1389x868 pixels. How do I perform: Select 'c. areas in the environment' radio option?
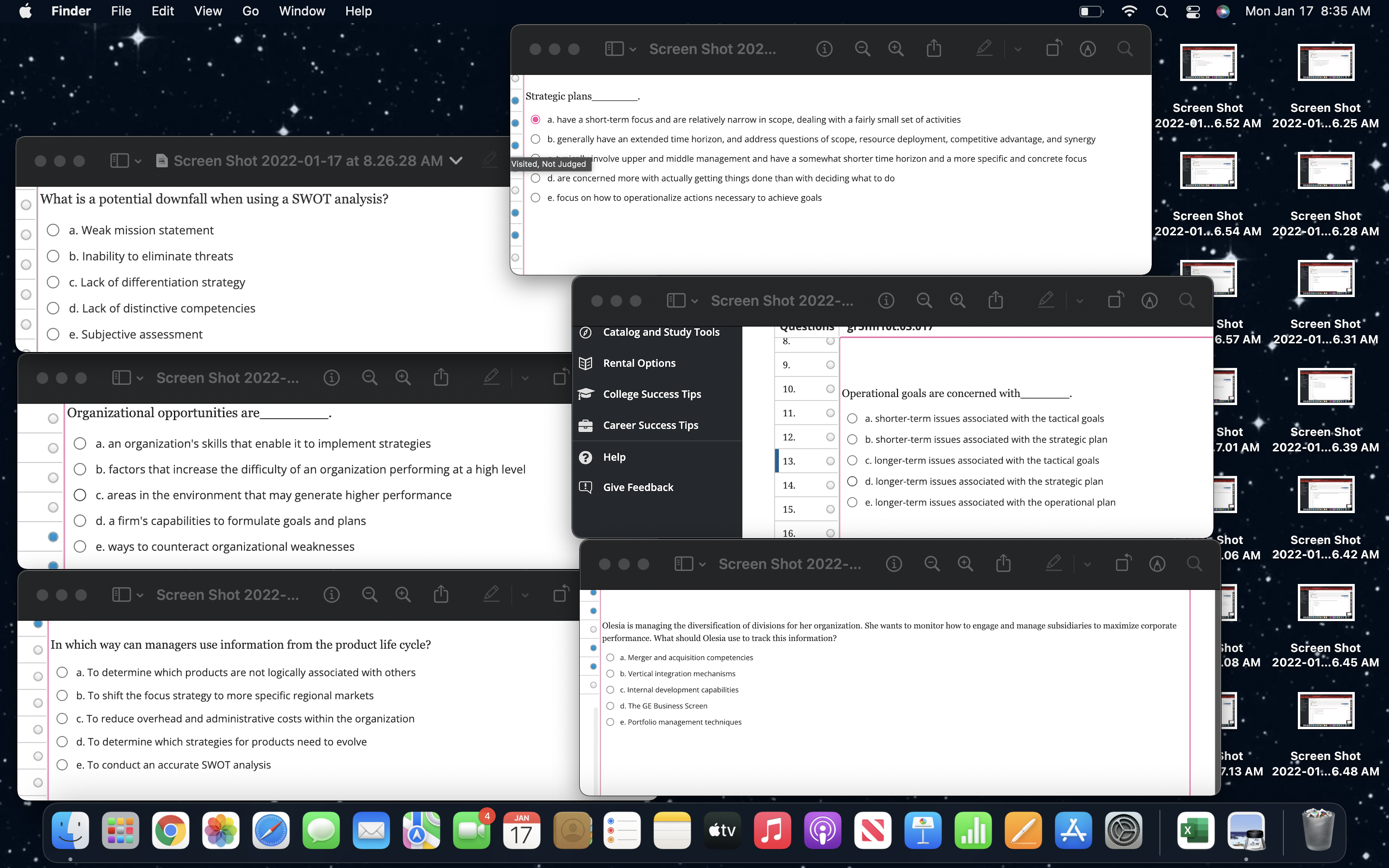[x=80, y=495]
